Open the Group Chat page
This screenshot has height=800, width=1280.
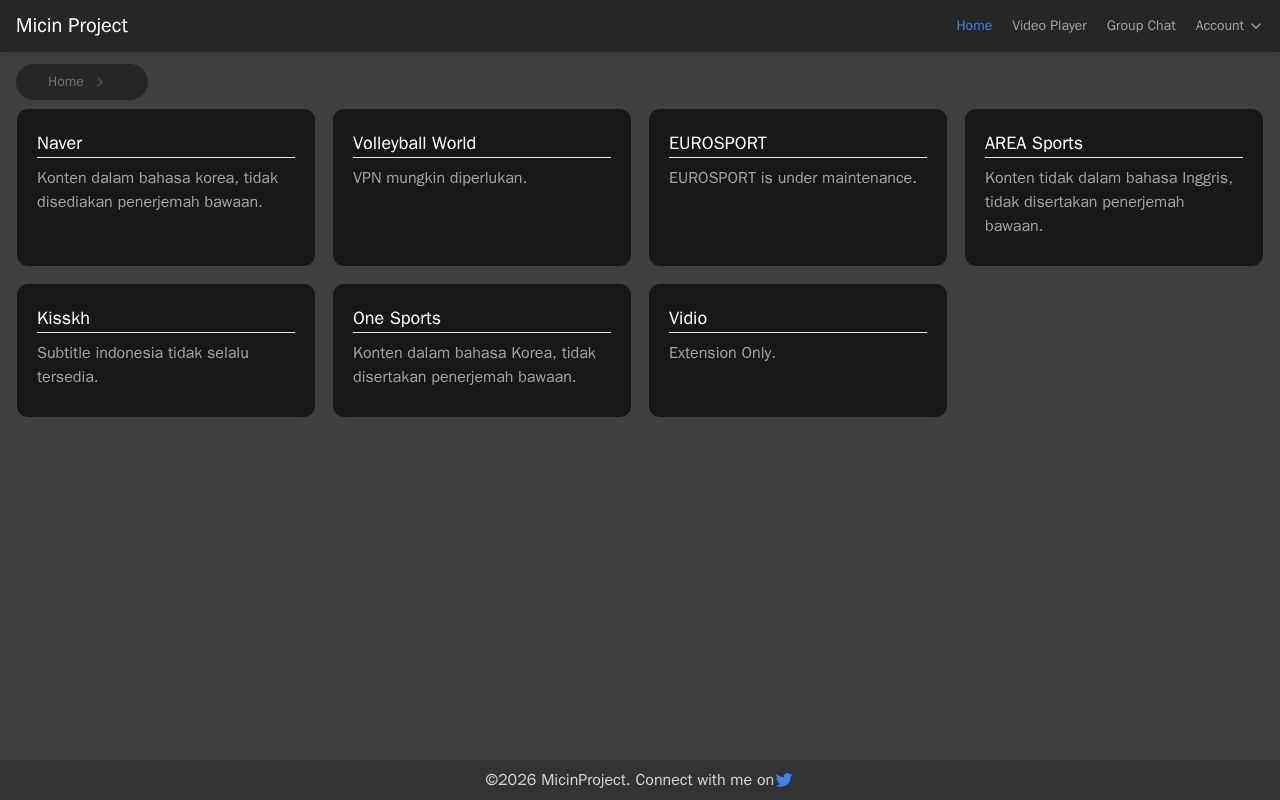[1141, 26]
